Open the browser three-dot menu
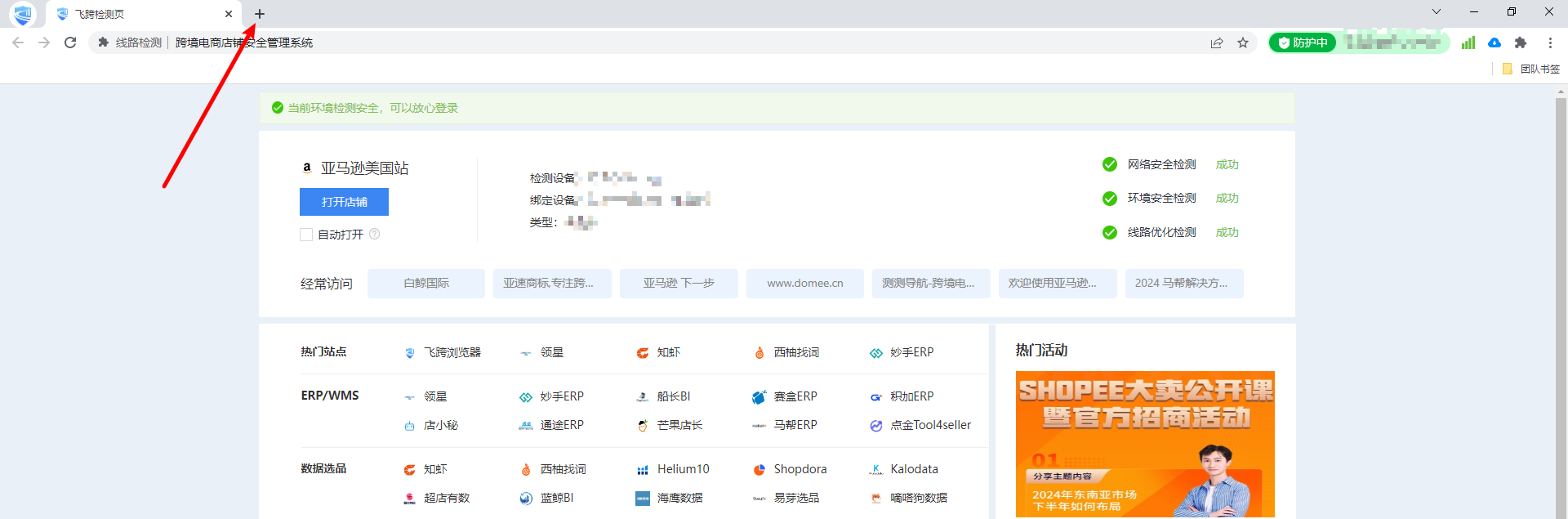 pyautogui.click(x=1550, y=43)
